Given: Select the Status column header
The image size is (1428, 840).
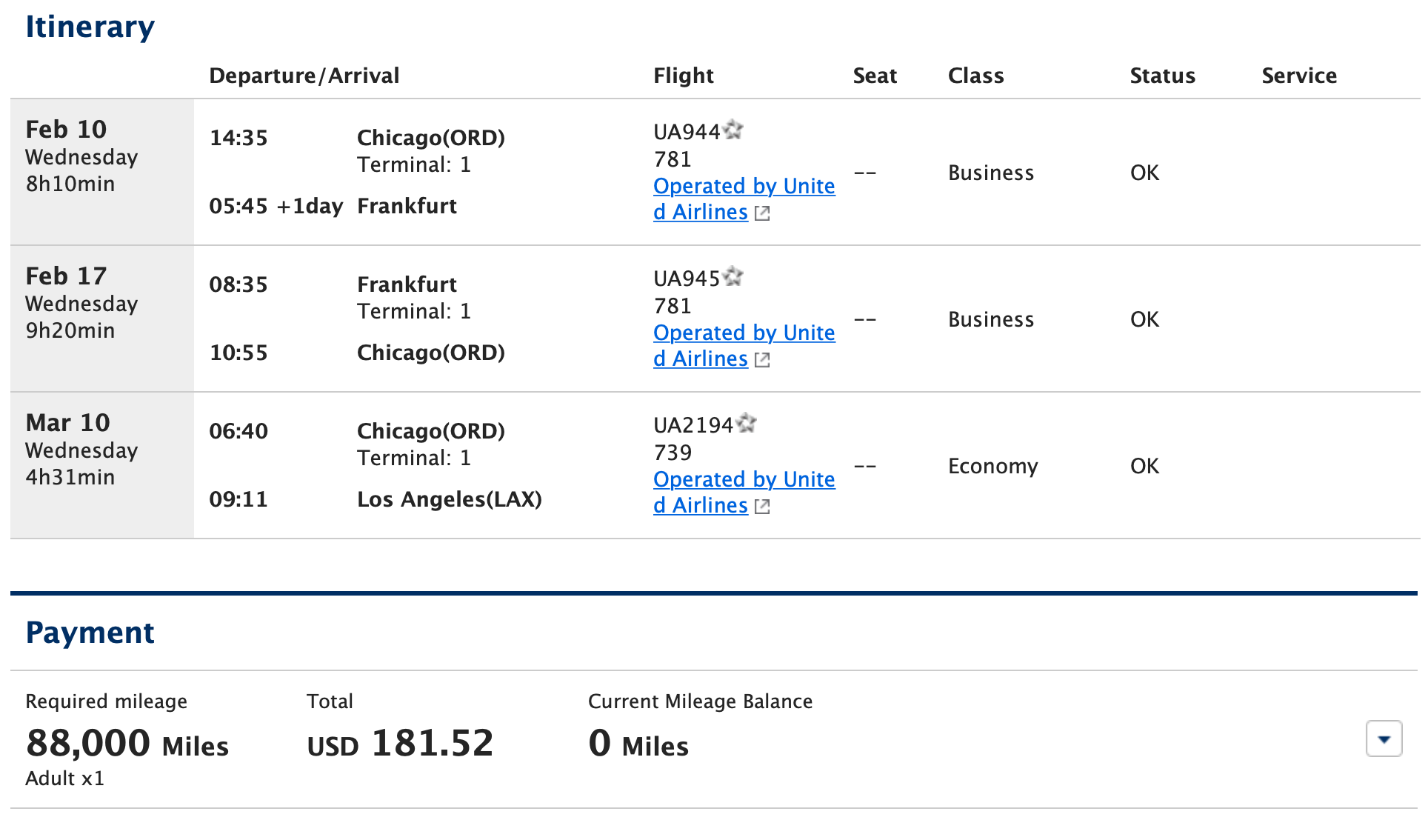Looking at the screenshot, I should pos(1161,75).
